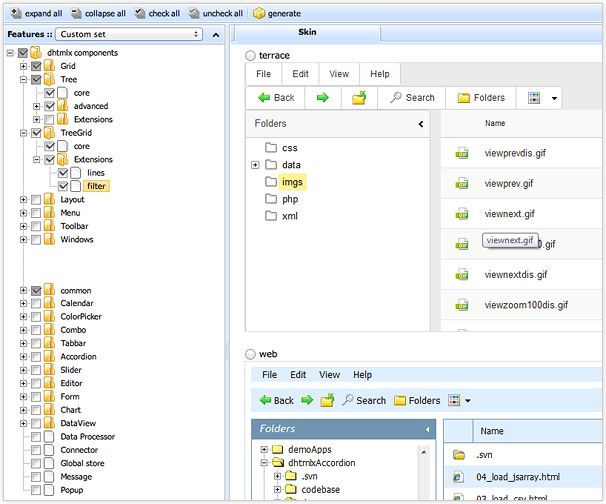Click the codebase folder icon in web tree

coord(291,489)
